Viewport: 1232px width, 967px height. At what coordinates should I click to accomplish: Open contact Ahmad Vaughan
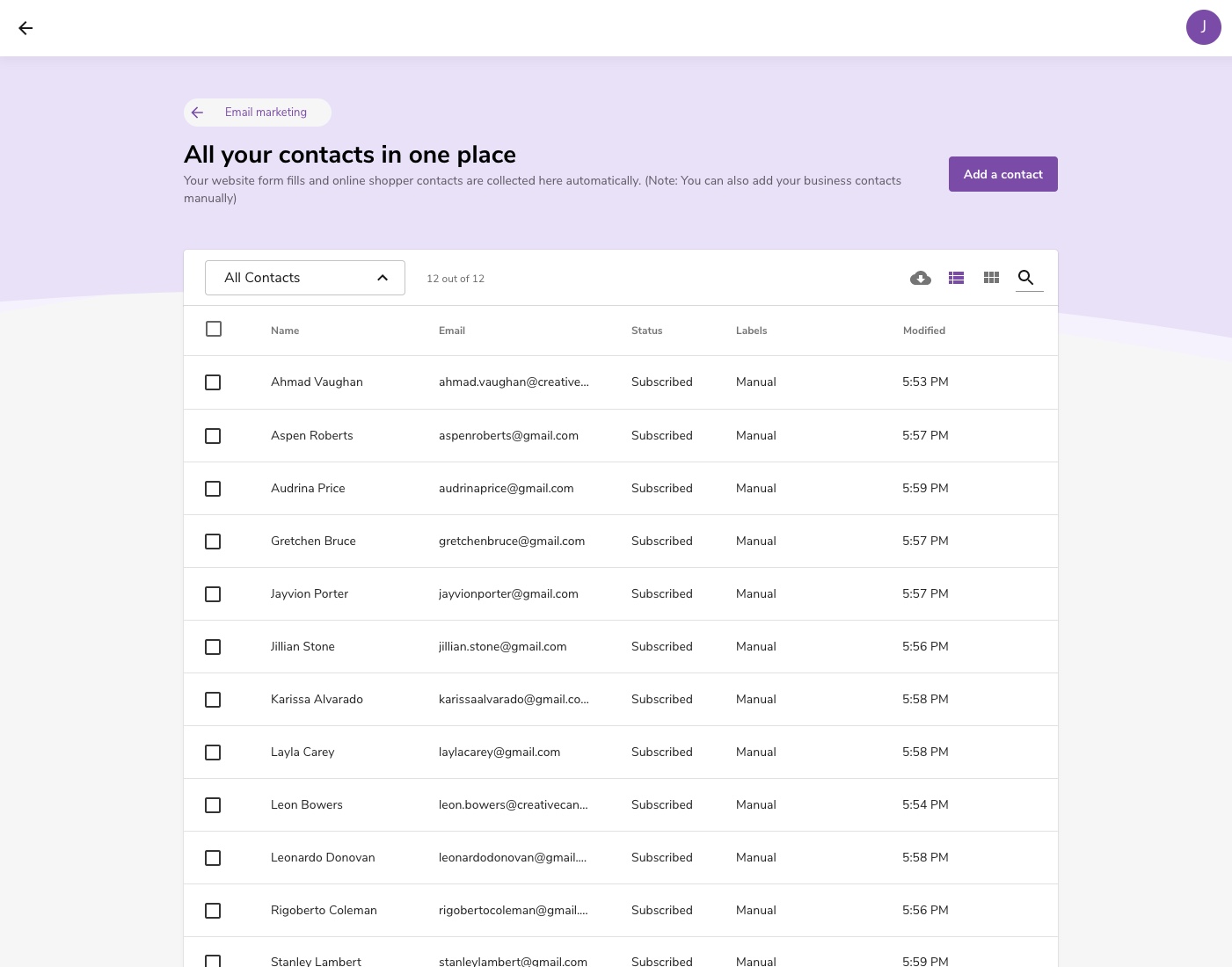[x=317, y=382]
